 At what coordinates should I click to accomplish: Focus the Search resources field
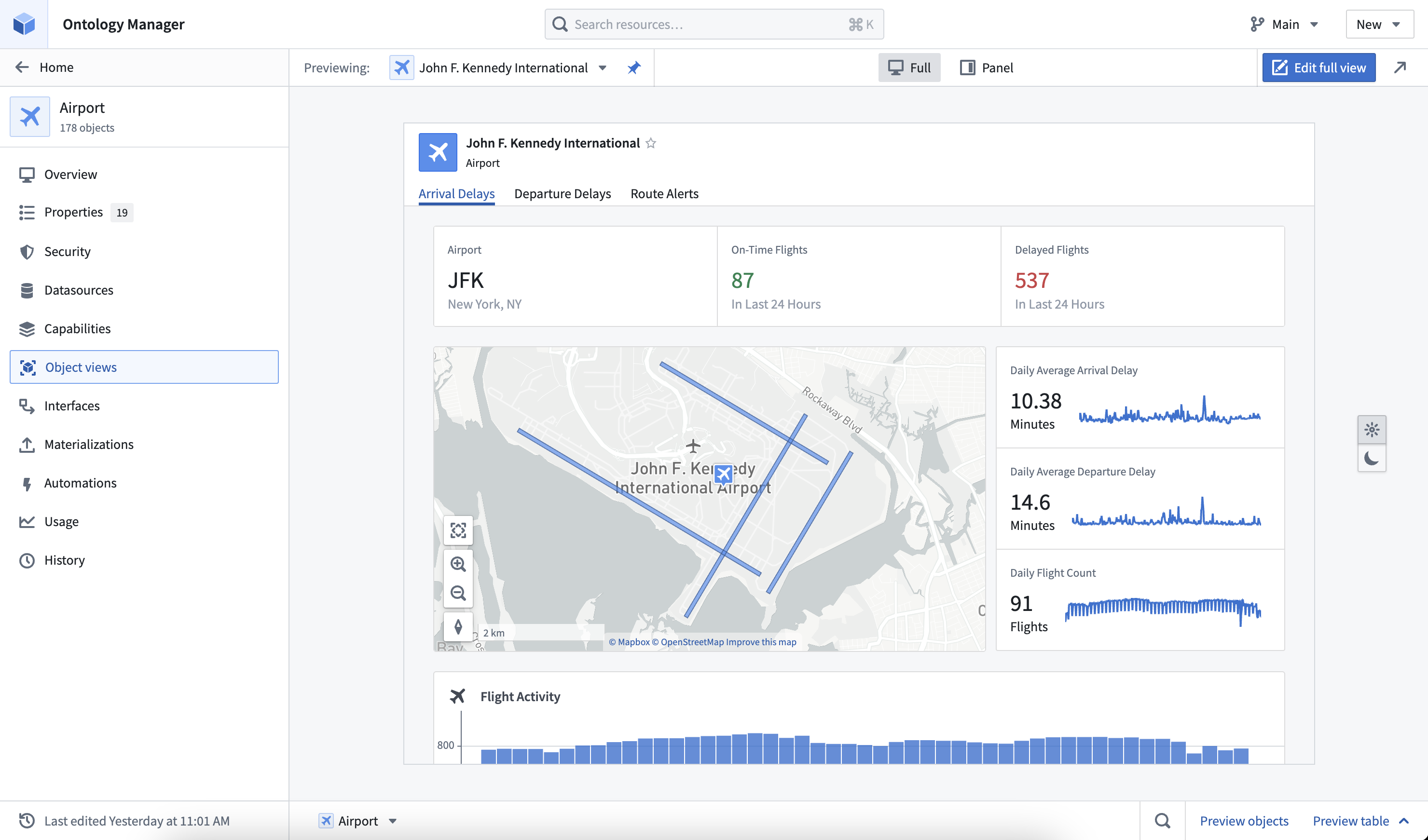714,25
